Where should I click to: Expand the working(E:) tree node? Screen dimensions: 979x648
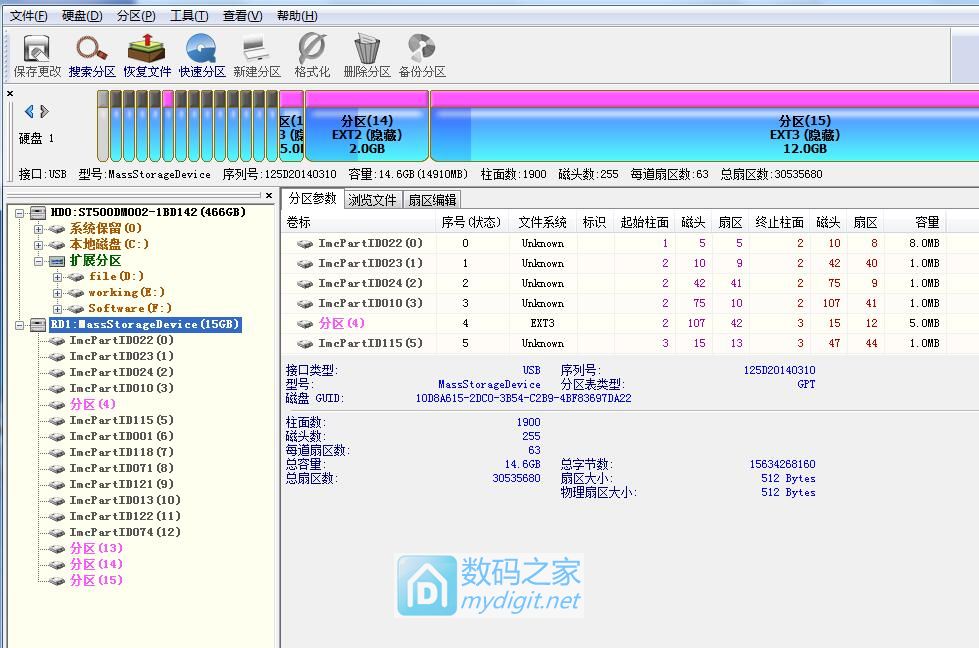[x=57, y=293]
